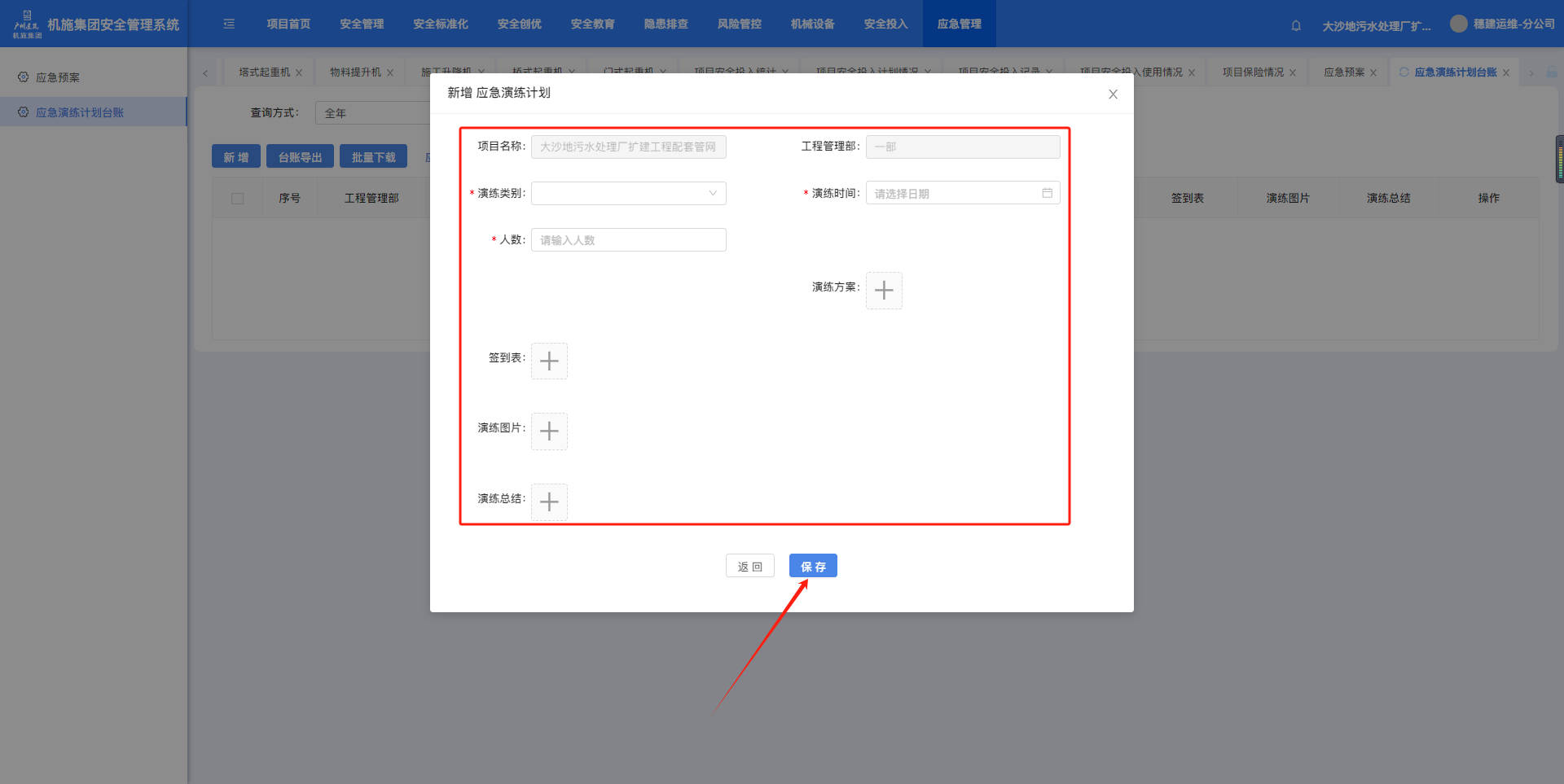Open the notification bell icon
This screenshot has height=784, width=1564.
tap(1296, 25)
